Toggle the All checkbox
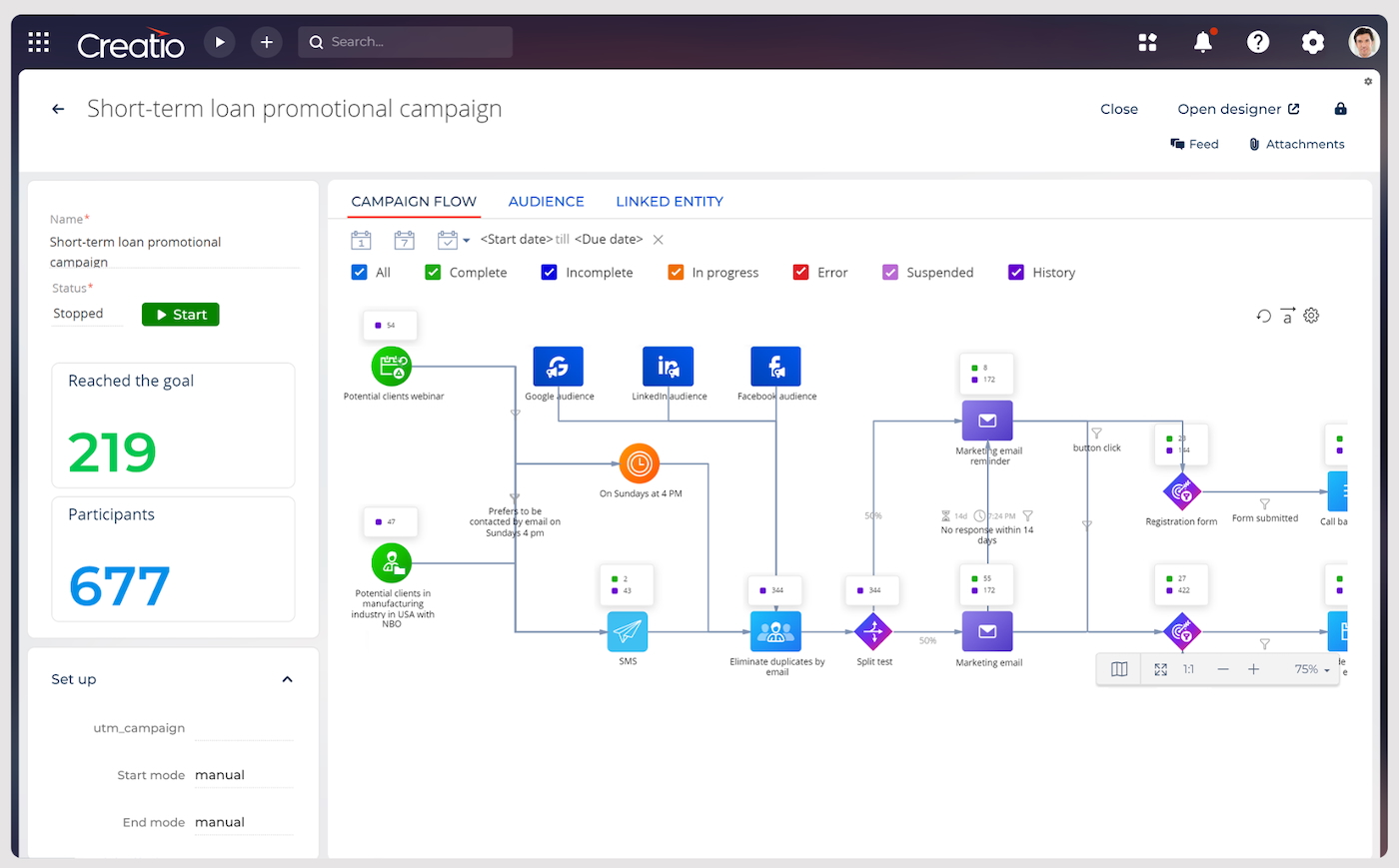1399x868 pixels. [x=360, y=272]
